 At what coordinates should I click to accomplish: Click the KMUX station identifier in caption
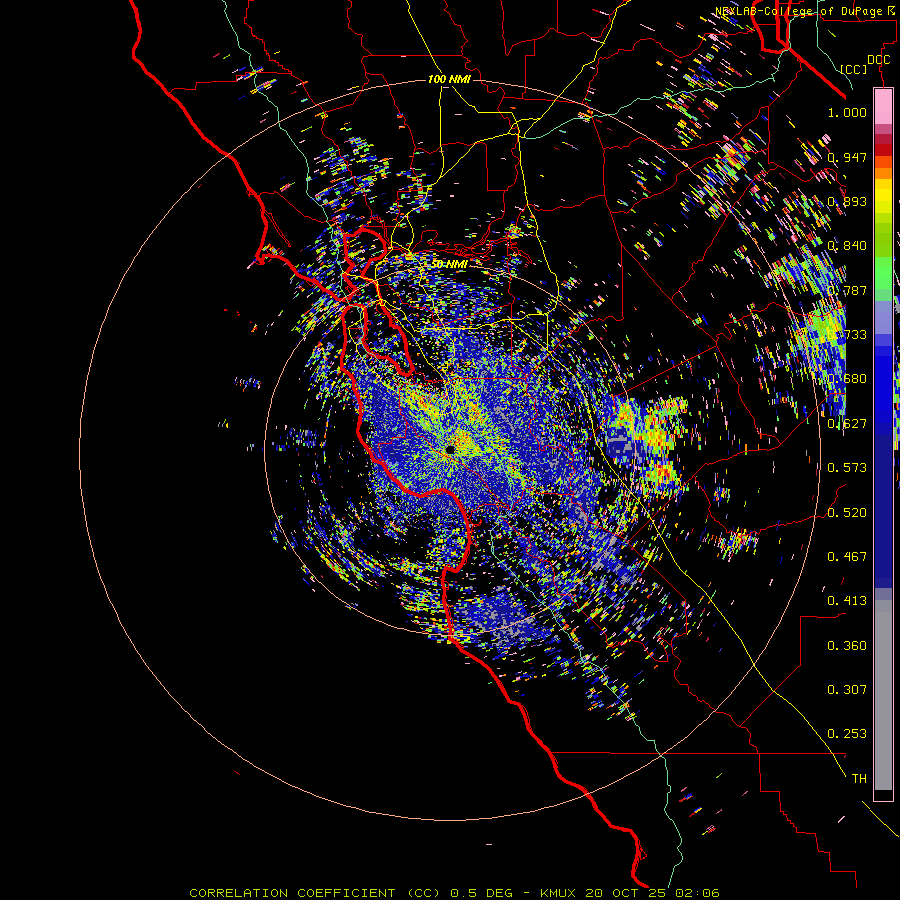pos(560,893)
